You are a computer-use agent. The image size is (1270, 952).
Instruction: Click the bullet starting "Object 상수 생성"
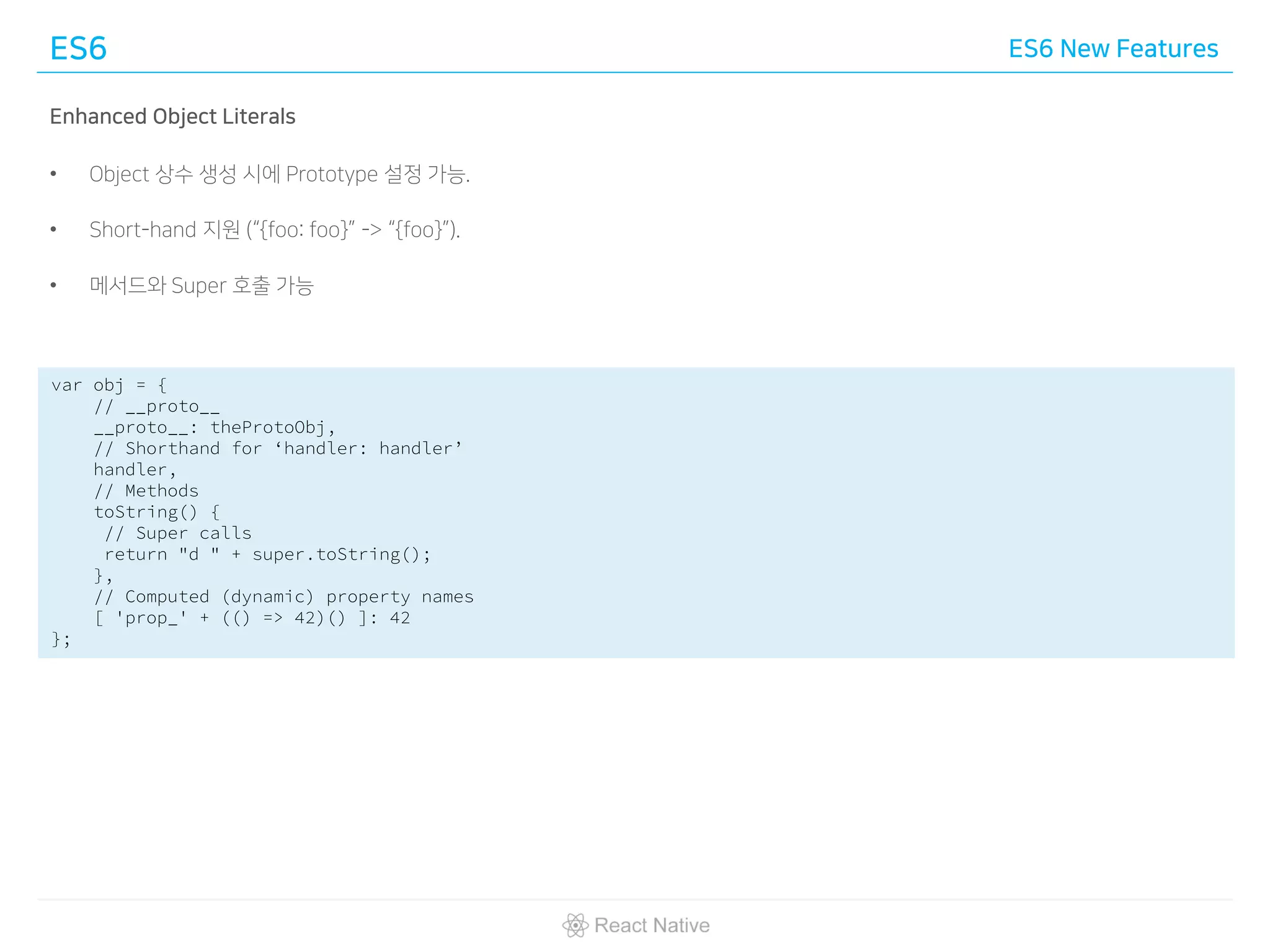[280, 174]
